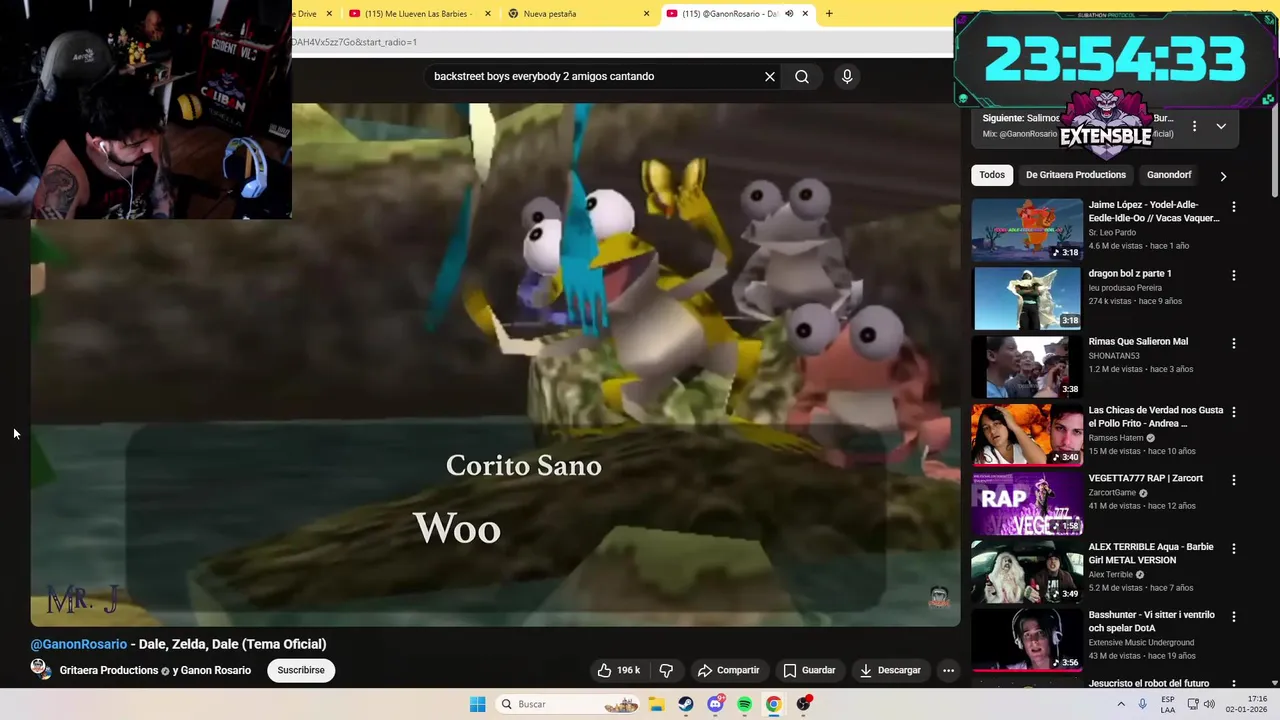The width and height of the screenshot is (1280, 720).
Task: Open the Gritaera Productions channel link
Action: [x=109, y=670]
